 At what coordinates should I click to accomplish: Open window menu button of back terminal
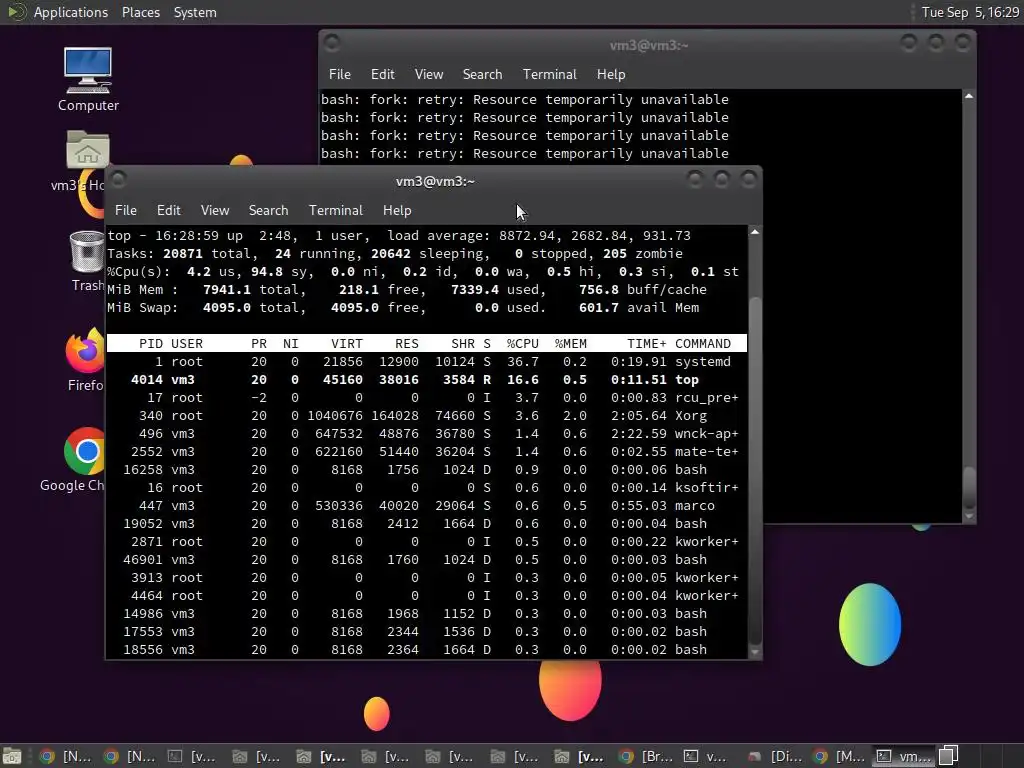pos(332,43)
